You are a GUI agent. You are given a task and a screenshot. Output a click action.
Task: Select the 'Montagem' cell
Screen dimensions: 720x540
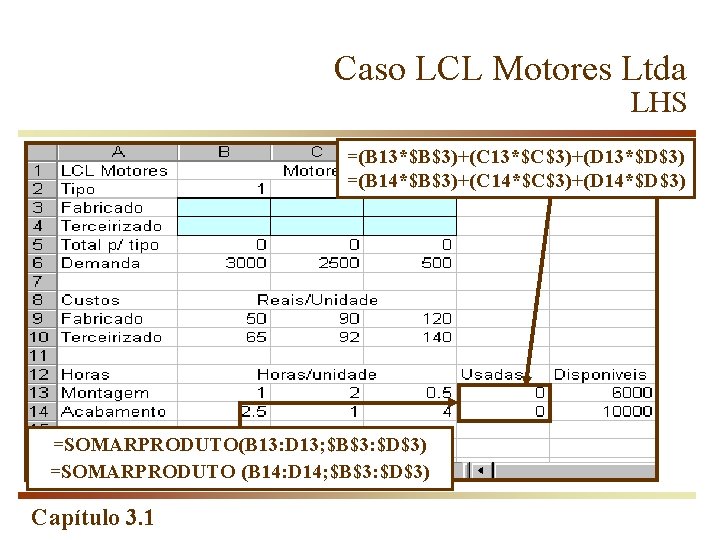118,393
